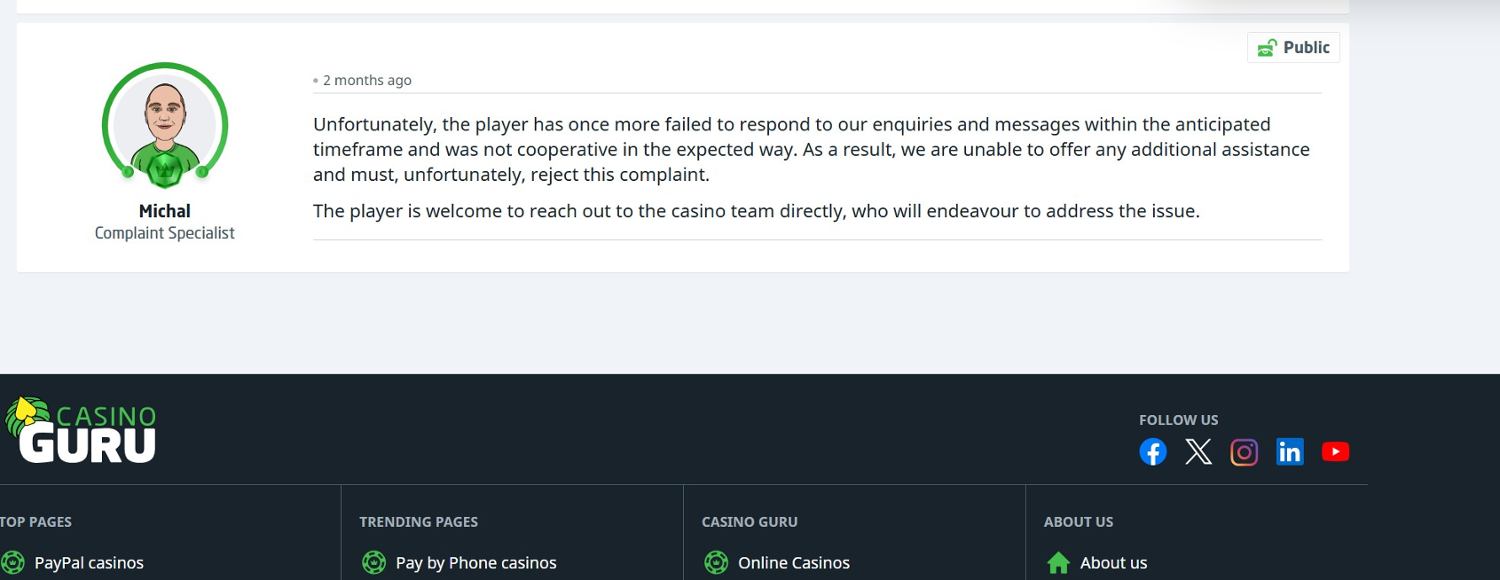1500x580 pixels.
Task: Click the '2 months ago' timestamp
Action: (x=367, y=80)
